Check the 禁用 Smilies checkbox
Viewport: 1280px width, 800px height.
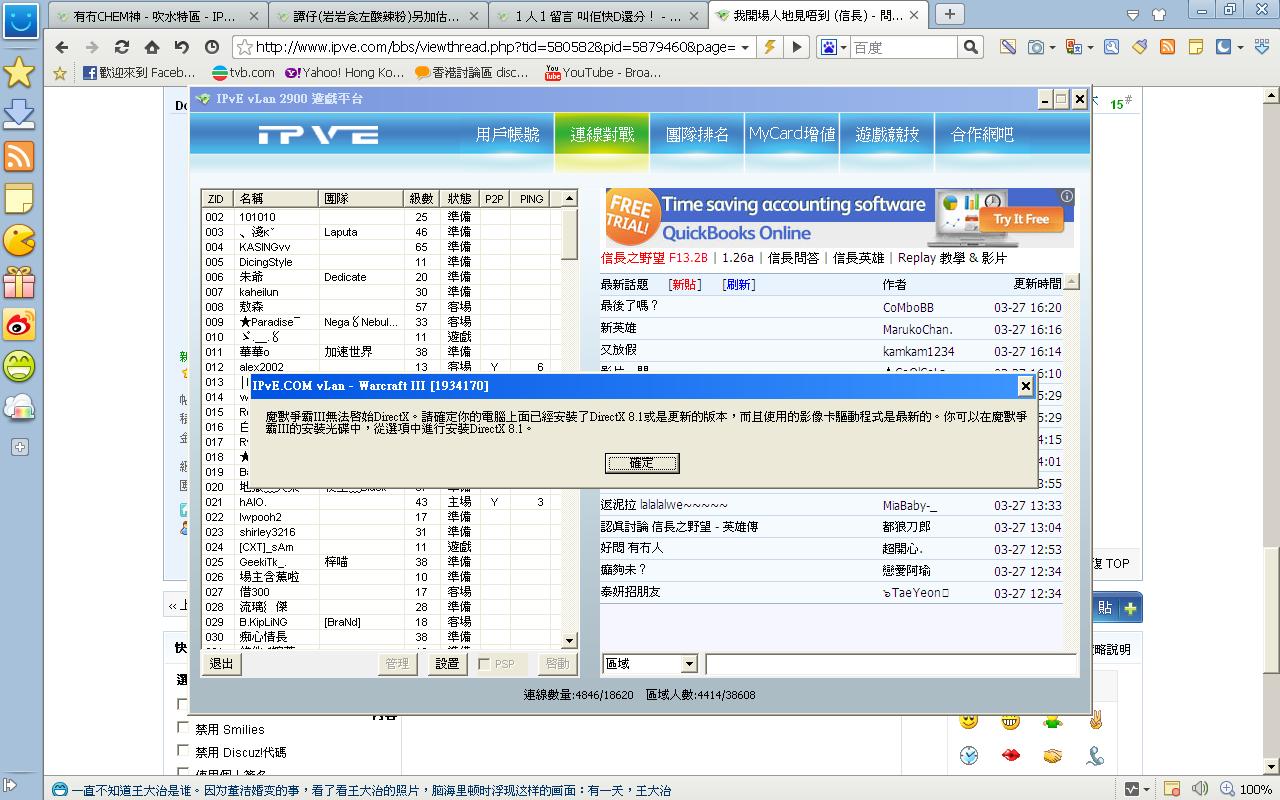pos(183,729)
